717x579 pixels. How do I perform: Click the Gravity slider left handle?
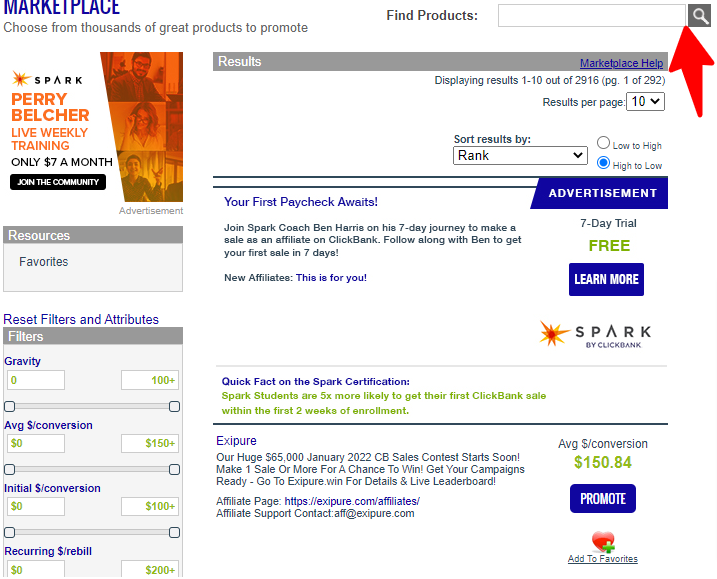click(10, 406)
